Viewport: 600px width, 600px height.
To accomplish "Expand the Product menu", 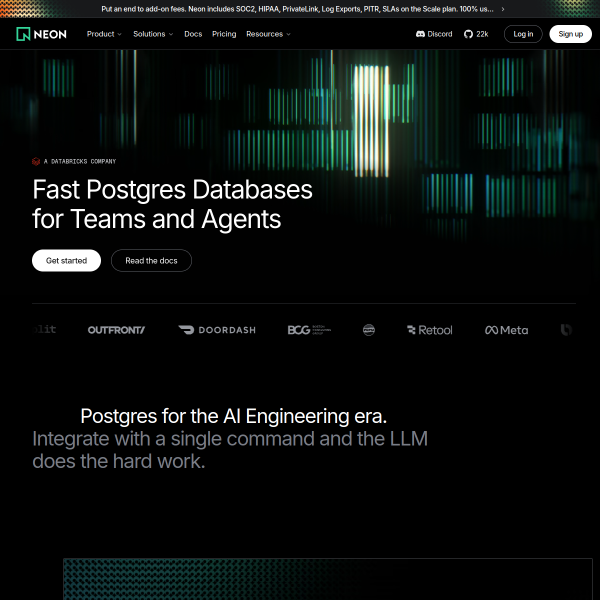I will pos(104,34).
